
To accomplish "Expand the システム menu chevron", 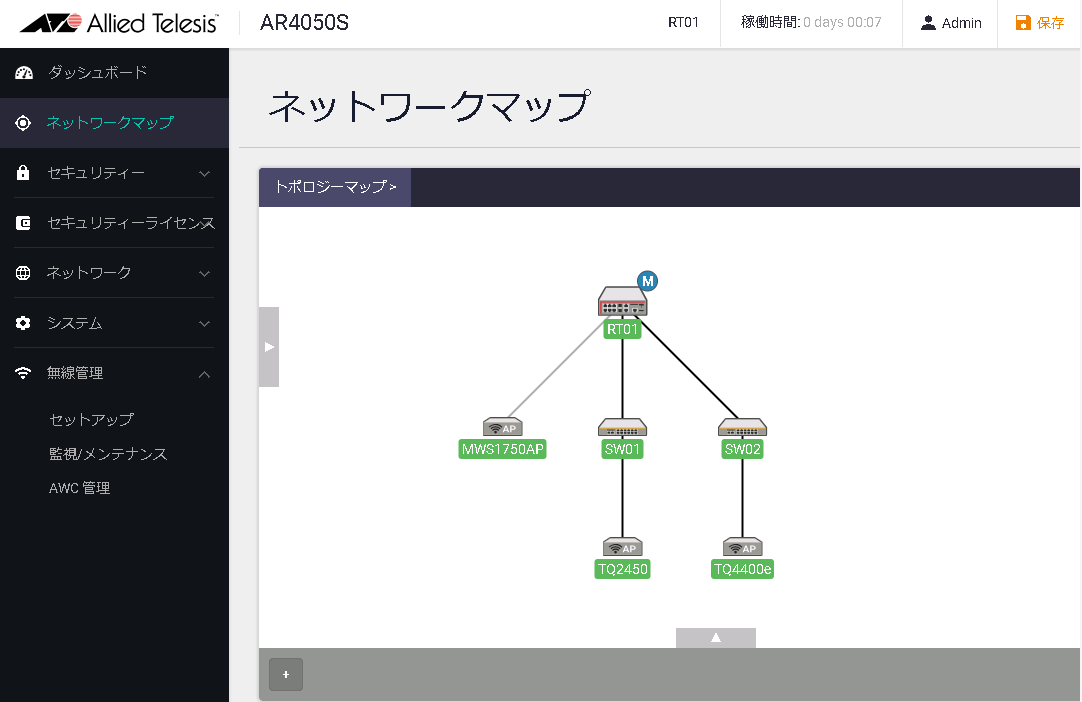I will coord(204,324).
